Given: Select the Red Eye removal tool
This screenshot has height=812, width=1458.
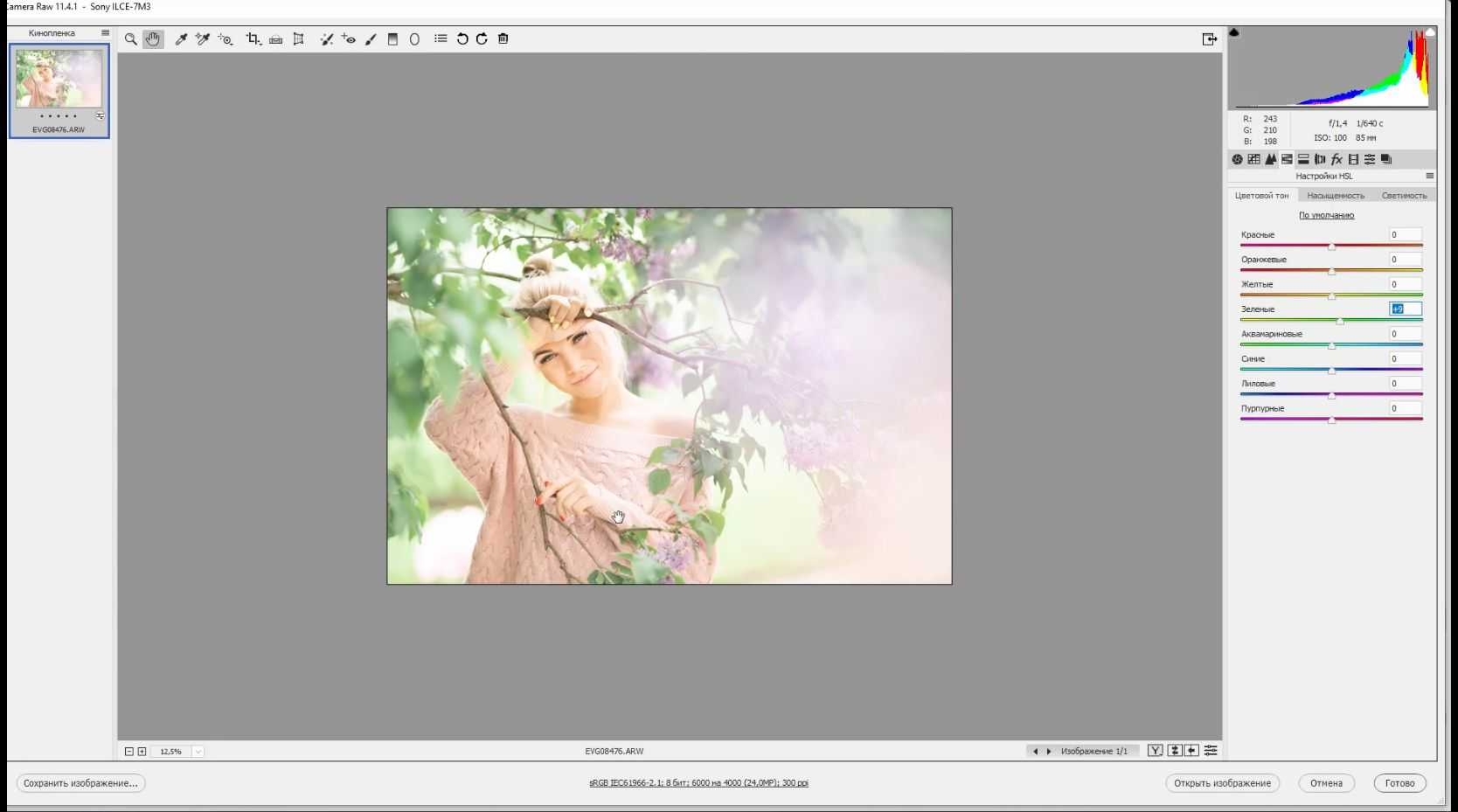Looking at the screenshot, I should [x=349, y=39].
